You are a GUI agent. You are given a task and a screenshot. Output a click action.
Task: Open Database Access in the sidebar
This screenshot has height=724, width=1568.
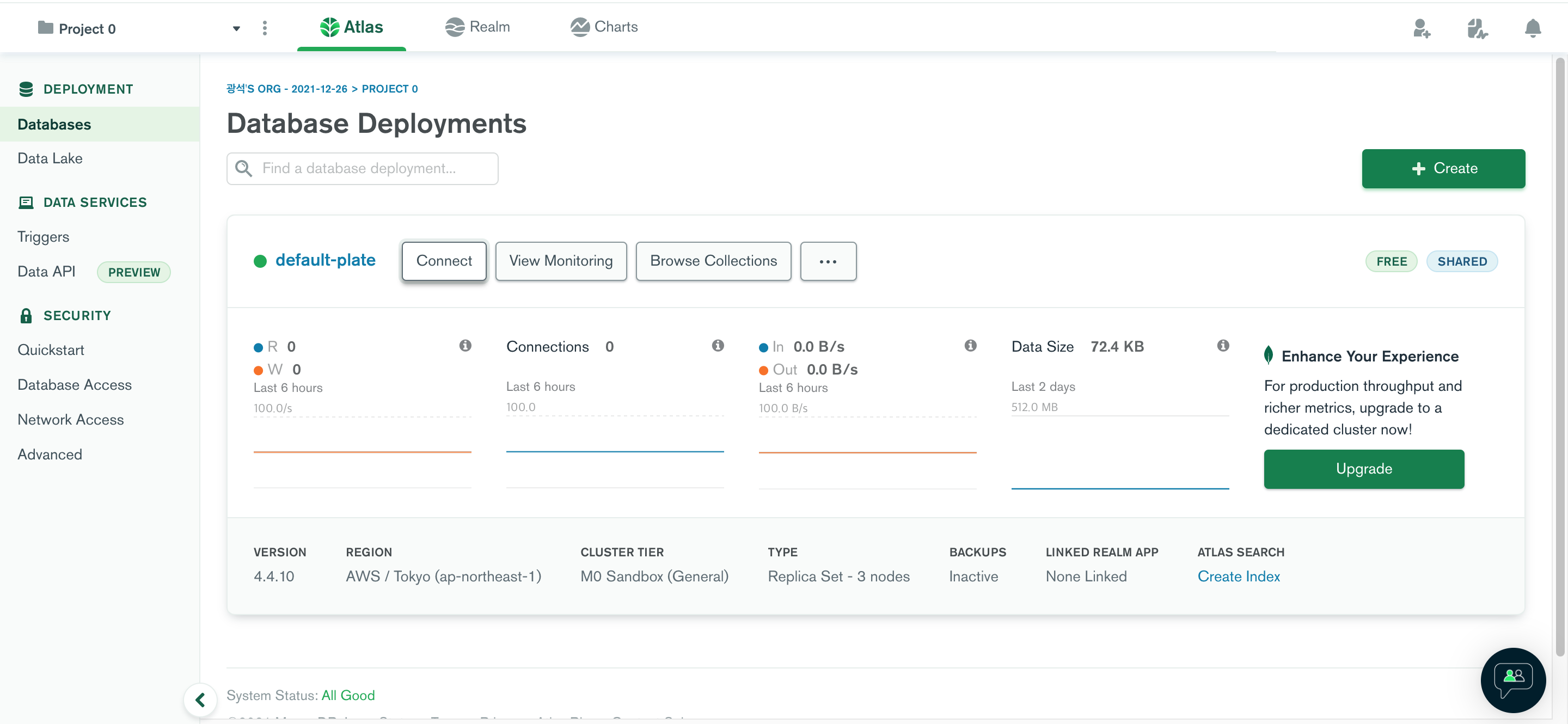74,384
